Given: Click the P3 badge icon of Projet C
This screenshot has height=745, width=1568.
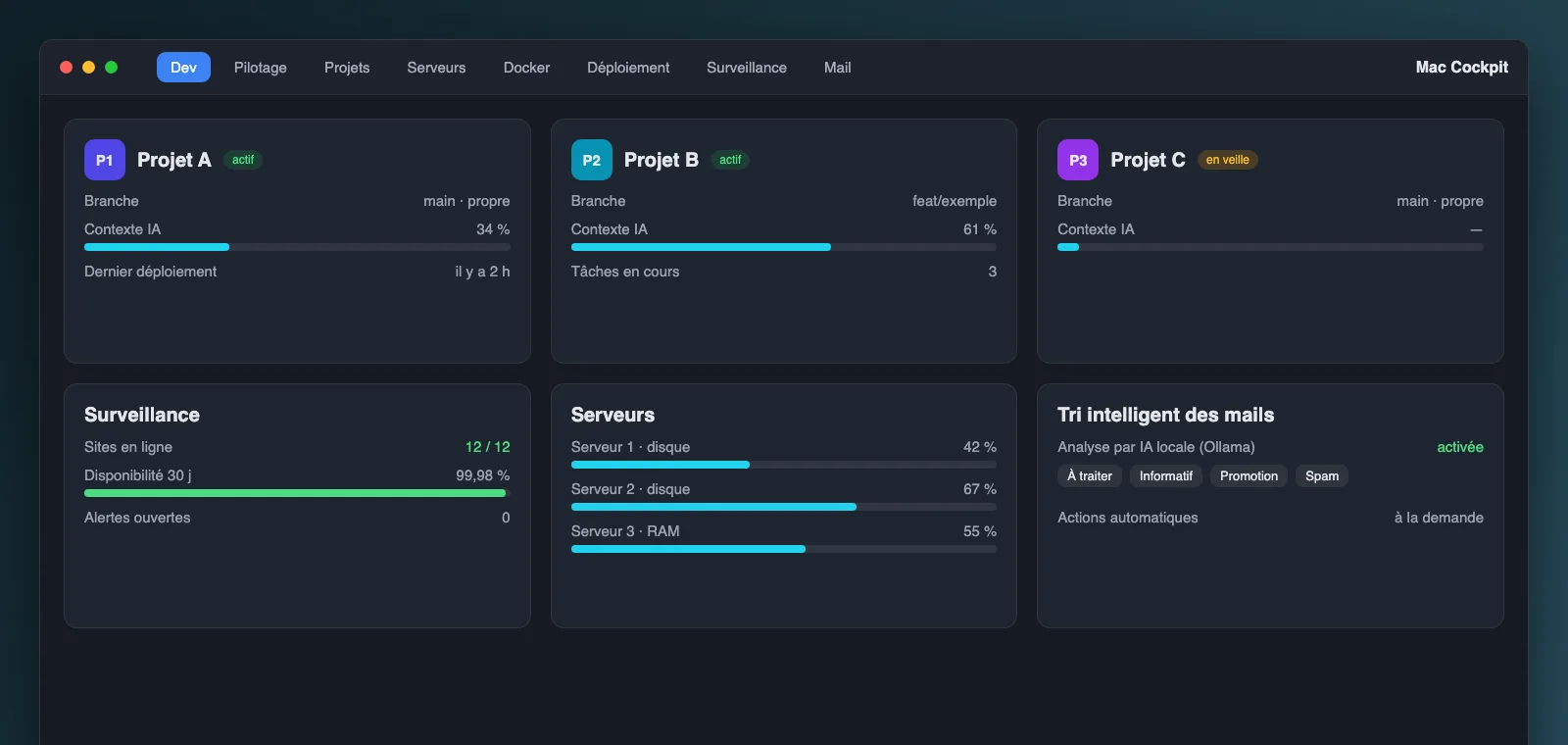Looking at the screenshot, I should [x=1078, y=160].
